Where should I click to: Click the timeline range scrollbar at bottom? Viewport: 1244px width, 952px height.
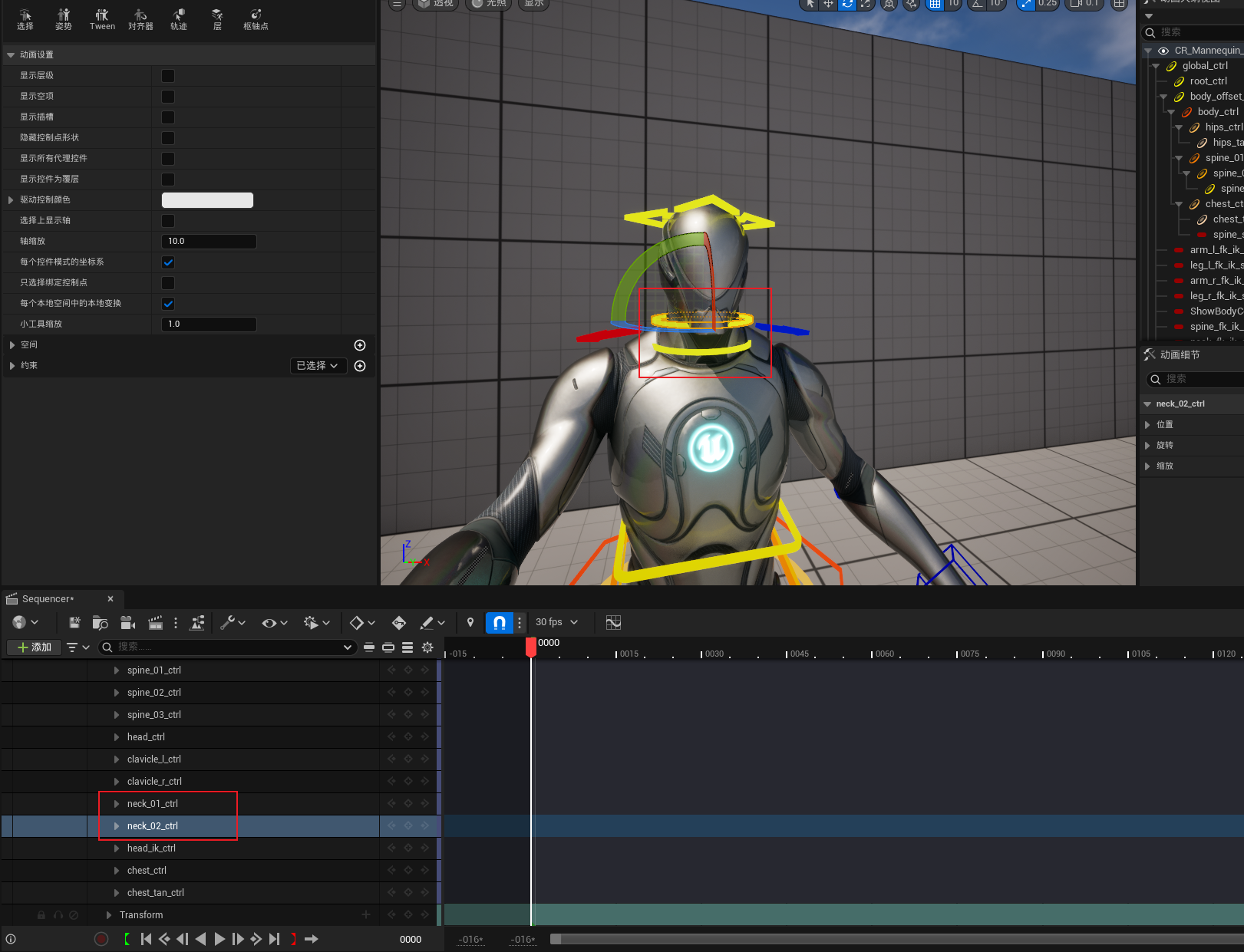click(x=896, y=939)
